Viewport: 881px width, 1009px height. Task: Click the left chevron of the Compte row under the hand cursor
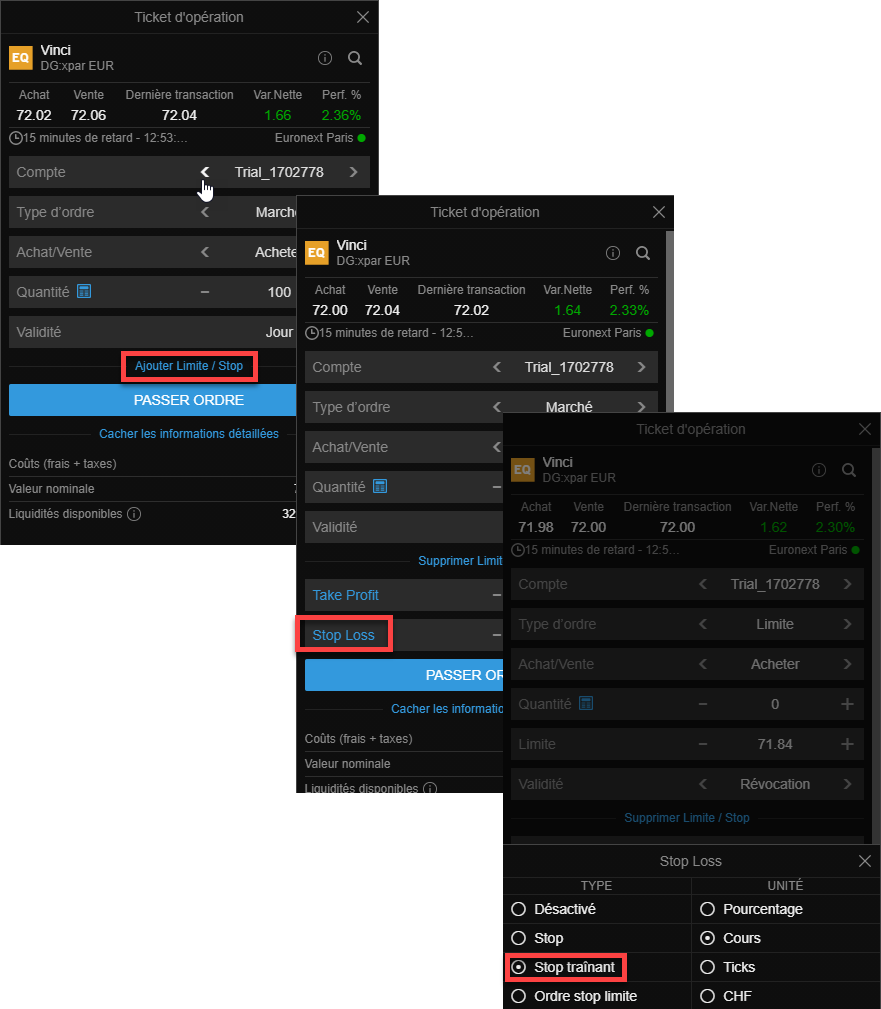[205, 172]
